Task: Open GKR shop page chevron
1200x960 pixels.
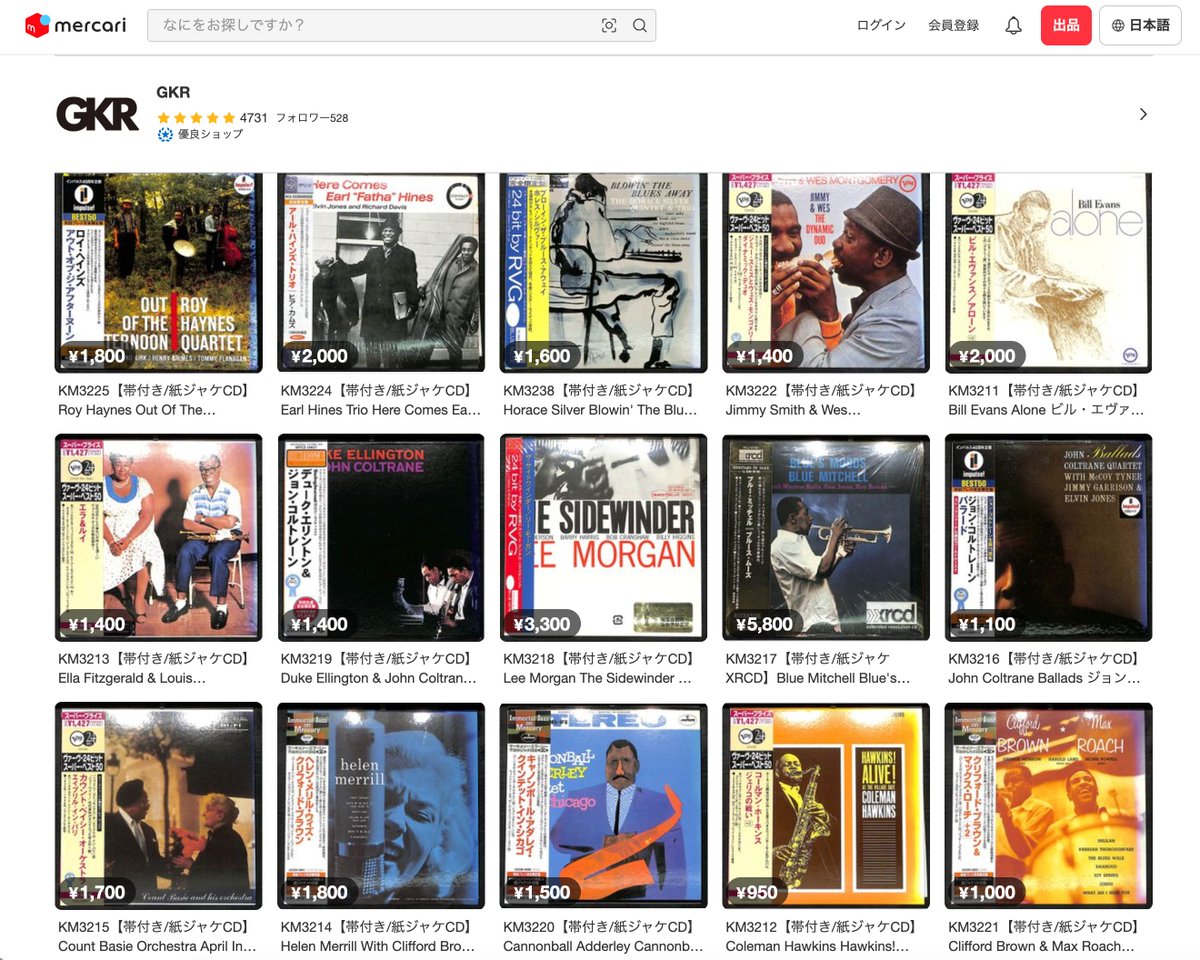Action: point(1143,114)
